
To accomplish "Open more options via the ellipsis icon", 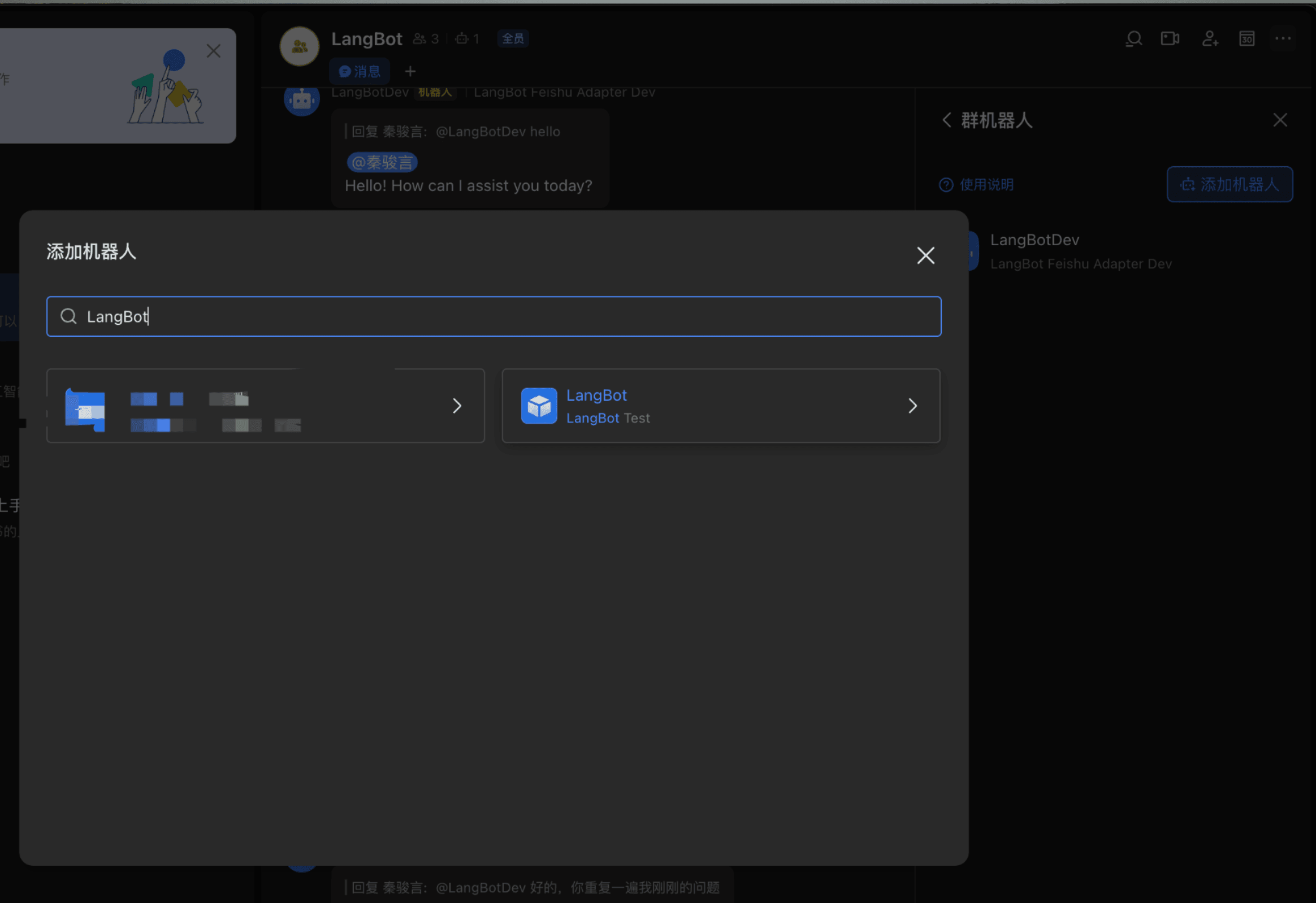I will pyautogui.click(x=1282, y=38).
